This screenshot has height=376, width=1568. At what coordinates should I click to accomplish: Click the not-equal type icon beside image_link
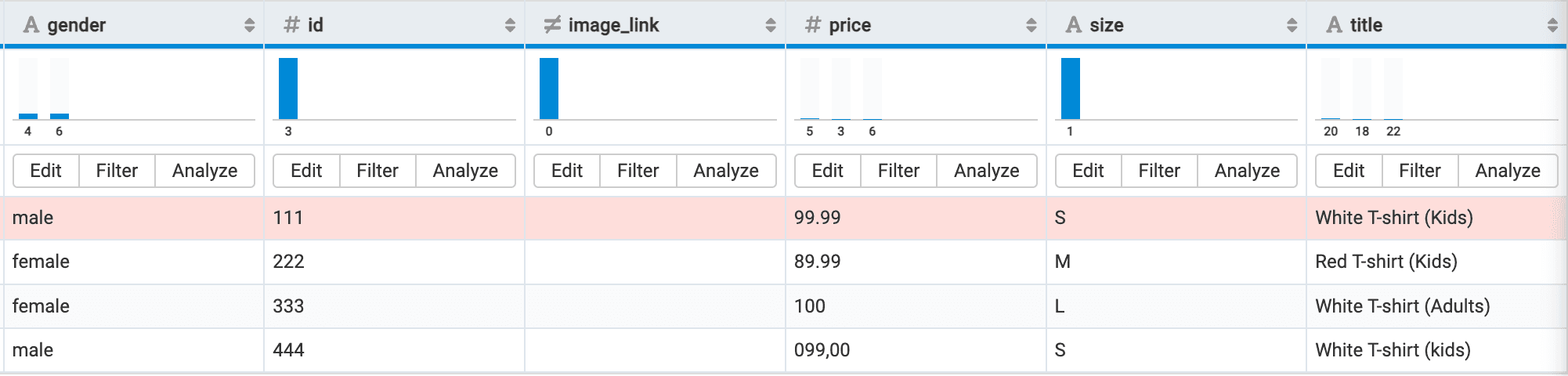(552, 25)
